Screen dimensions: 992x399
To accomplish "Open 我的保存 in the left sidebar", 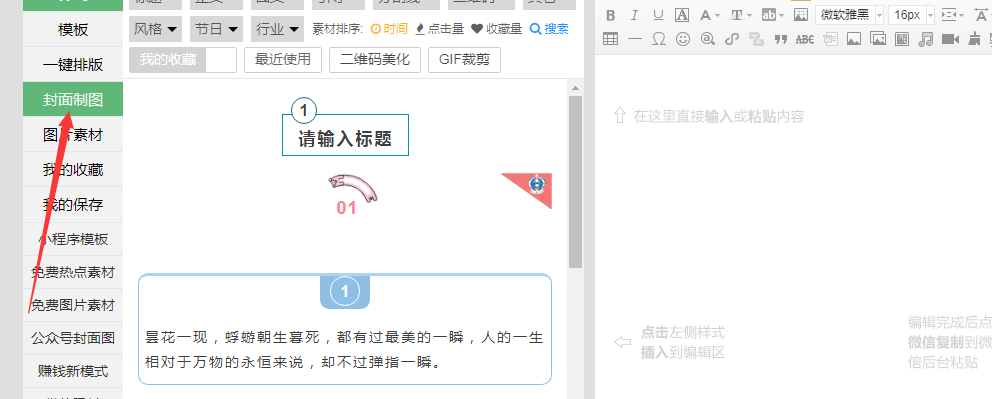I will point(73,205).
